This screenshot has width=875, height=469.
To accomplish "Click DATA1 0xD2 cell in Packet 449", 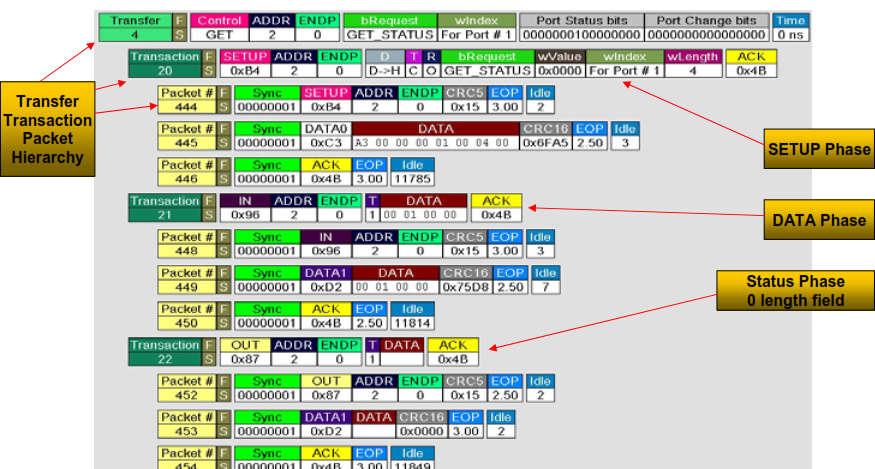I will tap(326, 280).
